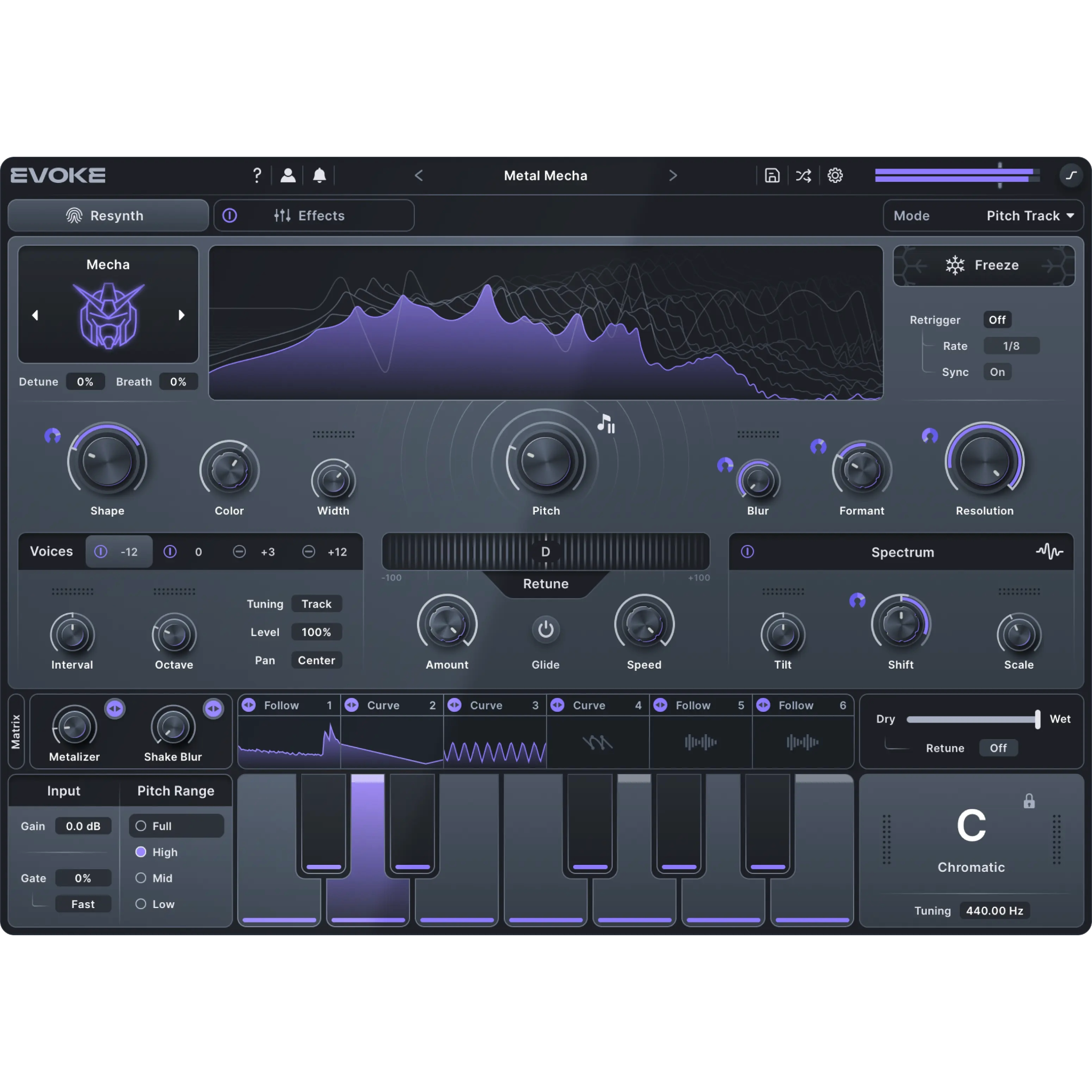Navigate to the next preset arrow beside Metal Mecha
The width and height of the screenshot is (1092, 1092).
tap(673, 175)
